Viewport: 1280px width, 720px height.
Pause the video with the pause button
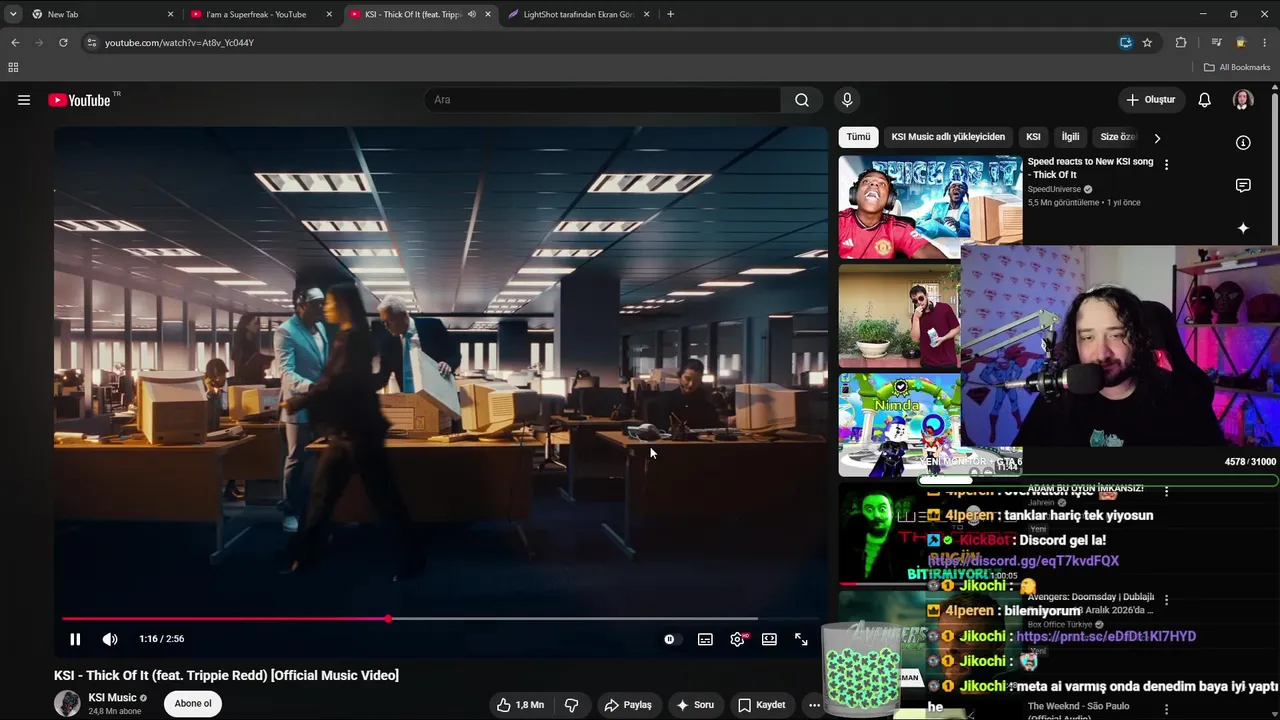(75, 639)
